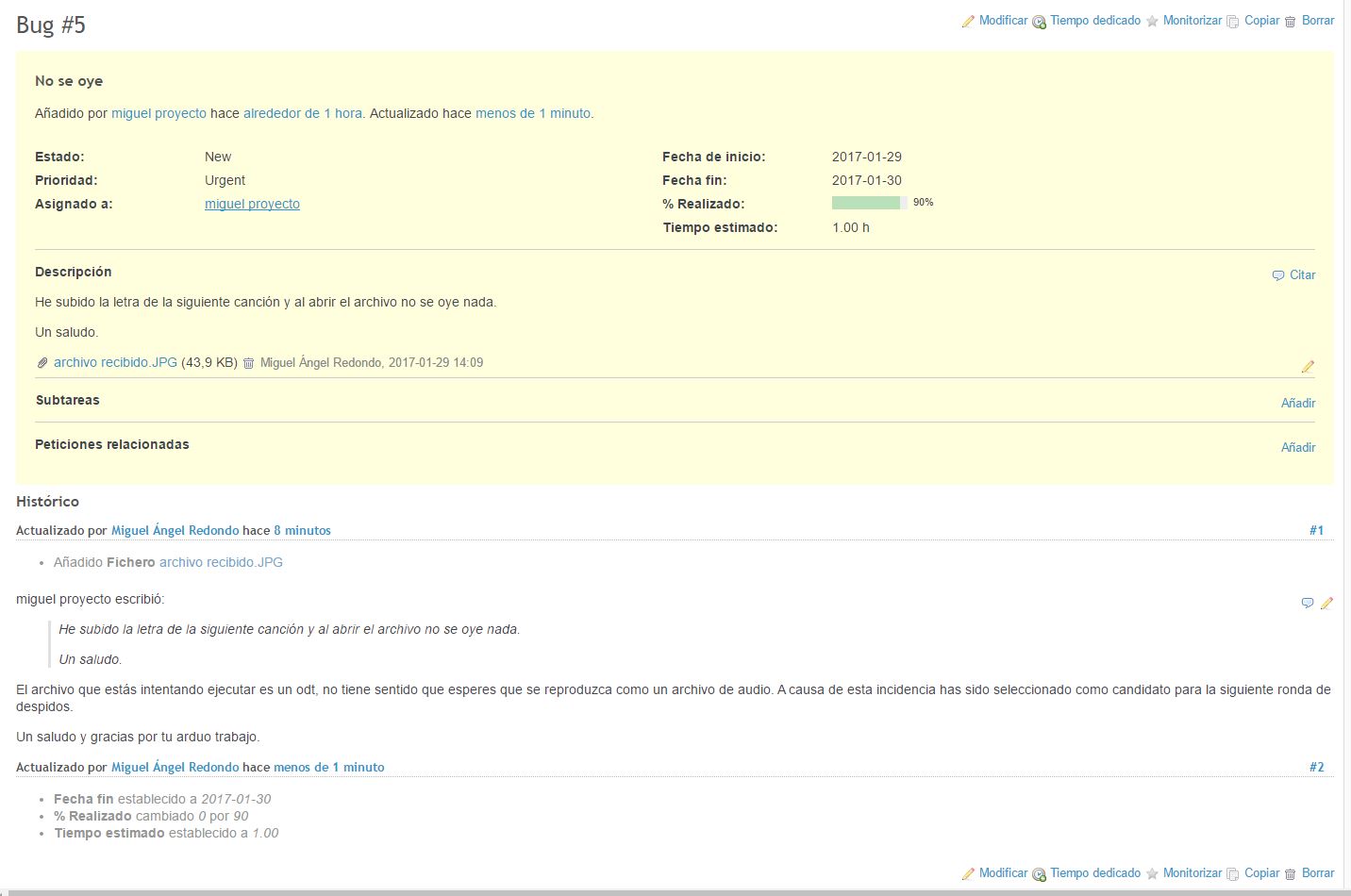1351x896 pixels.
Task: Open the assignee link miguel proyecto under Asignado a
Action: click(252, 204)
